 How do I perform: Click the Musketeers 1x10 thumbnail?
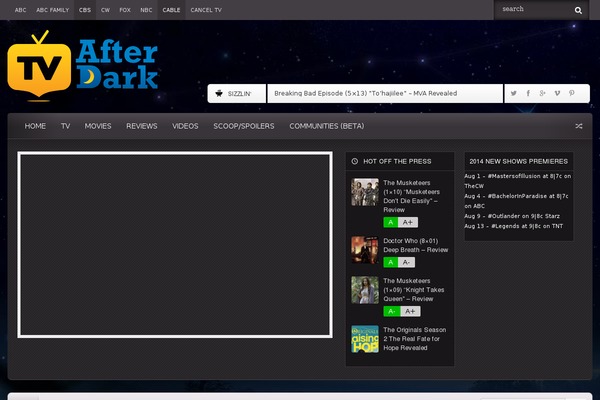coord(365,192)
